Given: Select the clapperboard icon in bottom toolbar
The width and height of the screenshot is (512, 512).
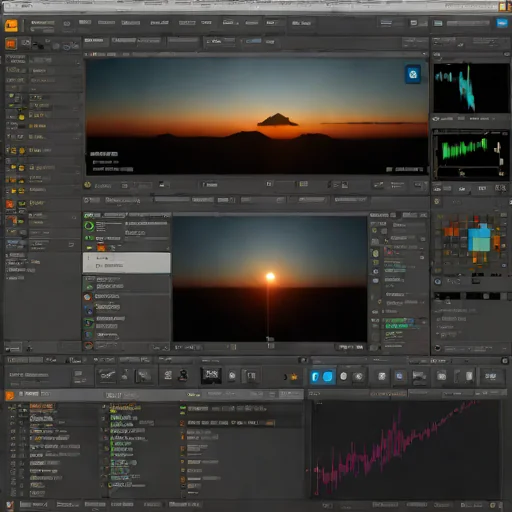Looking at the screenshot, I should 211,376.
